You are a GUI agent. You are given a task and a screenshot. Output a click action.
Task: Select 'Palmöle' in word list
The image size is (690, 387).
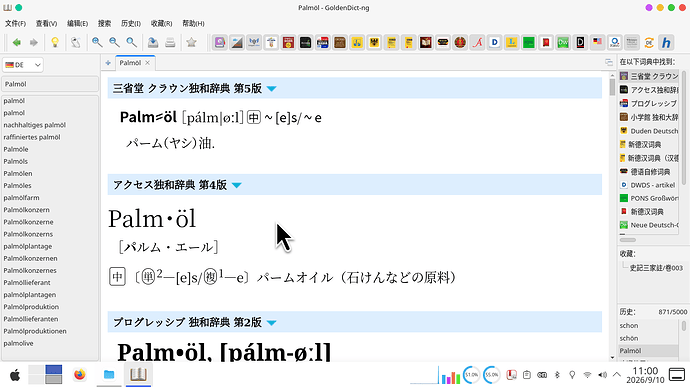coord(50,149)
